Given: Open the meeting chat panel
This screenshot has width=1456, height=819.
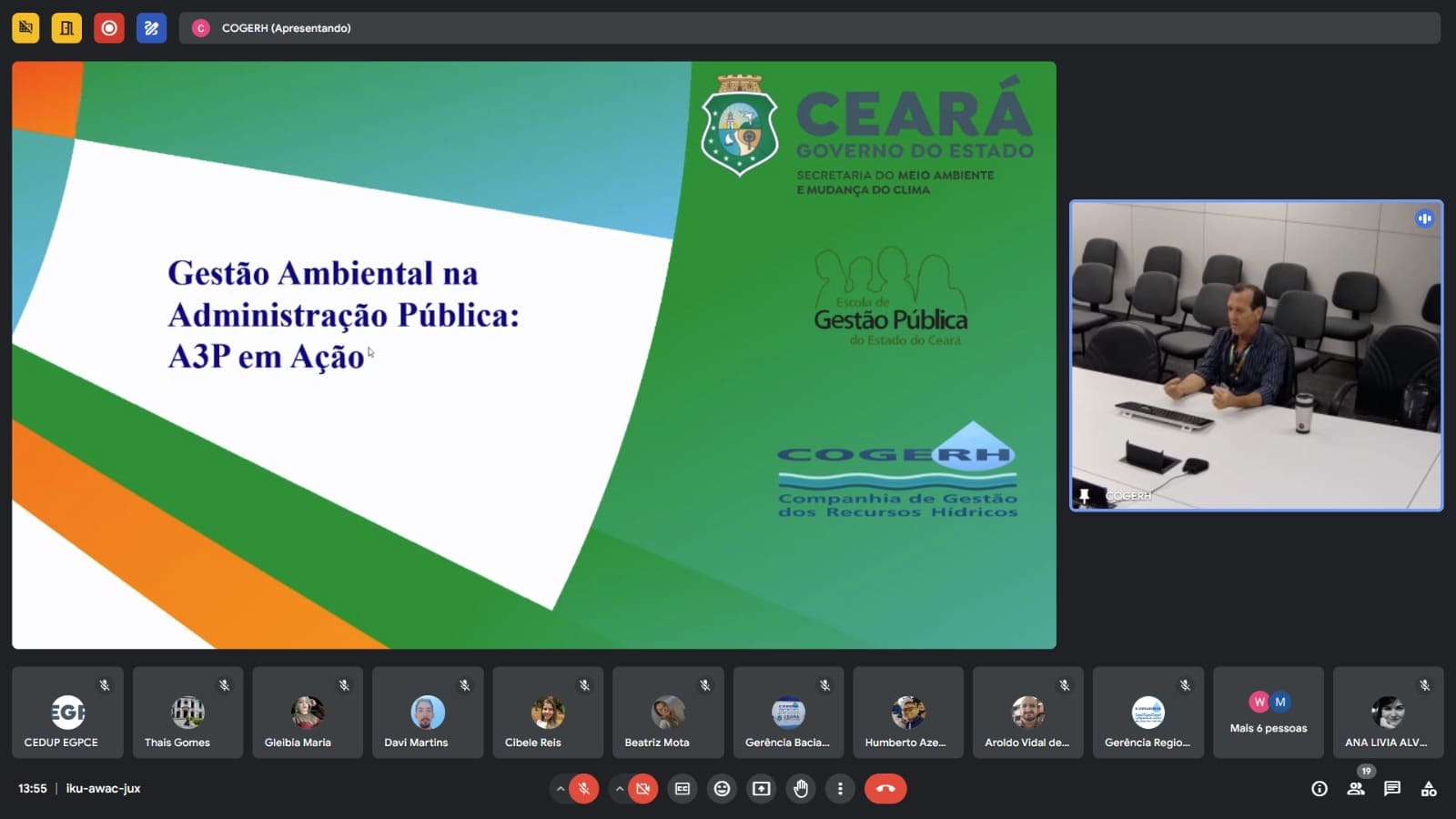Looking at the screenshot, I should point(1392,789).
